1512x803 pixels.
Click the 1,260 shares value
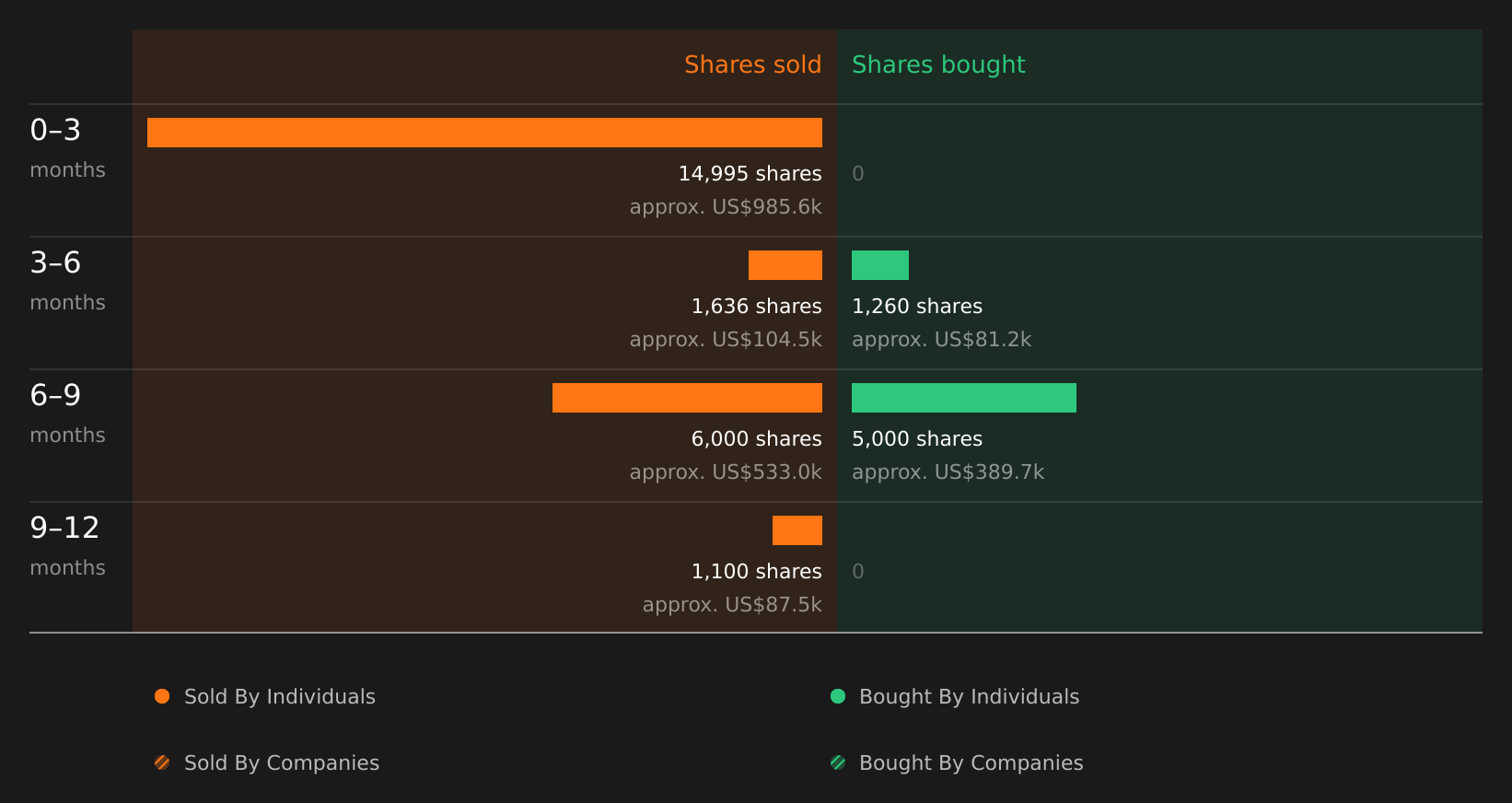[x=917, y=307]
